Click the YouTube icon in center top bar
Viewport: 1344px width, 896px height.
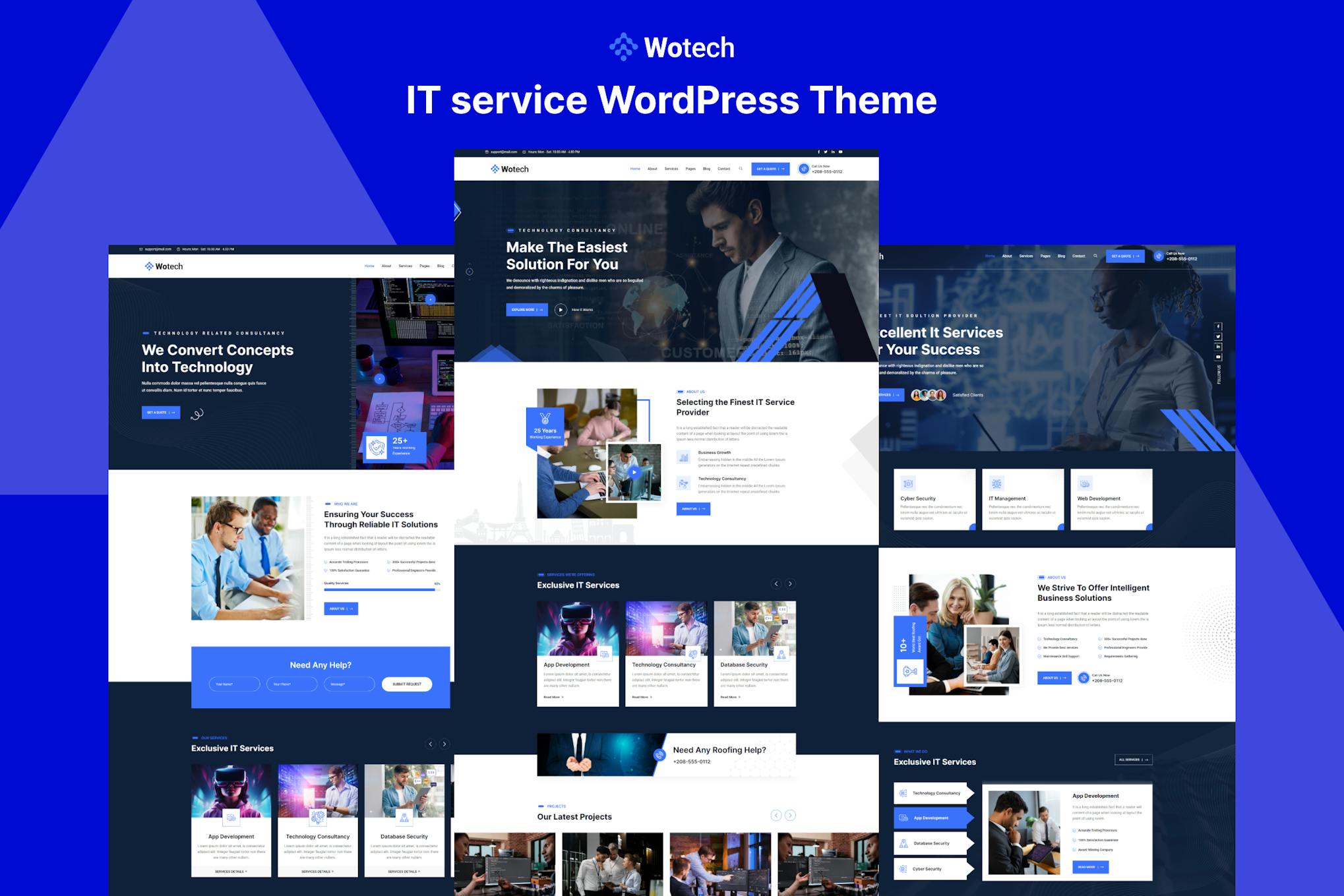click(840, 152)
